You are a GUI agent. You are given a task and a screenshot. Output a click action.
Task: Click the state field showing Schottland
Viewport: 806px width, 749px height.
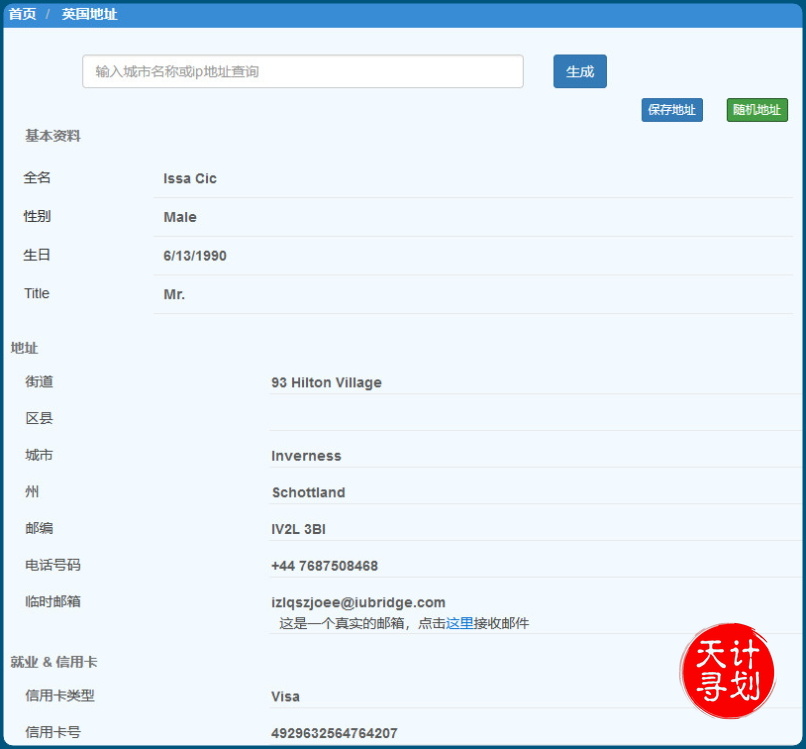(310, 493)
